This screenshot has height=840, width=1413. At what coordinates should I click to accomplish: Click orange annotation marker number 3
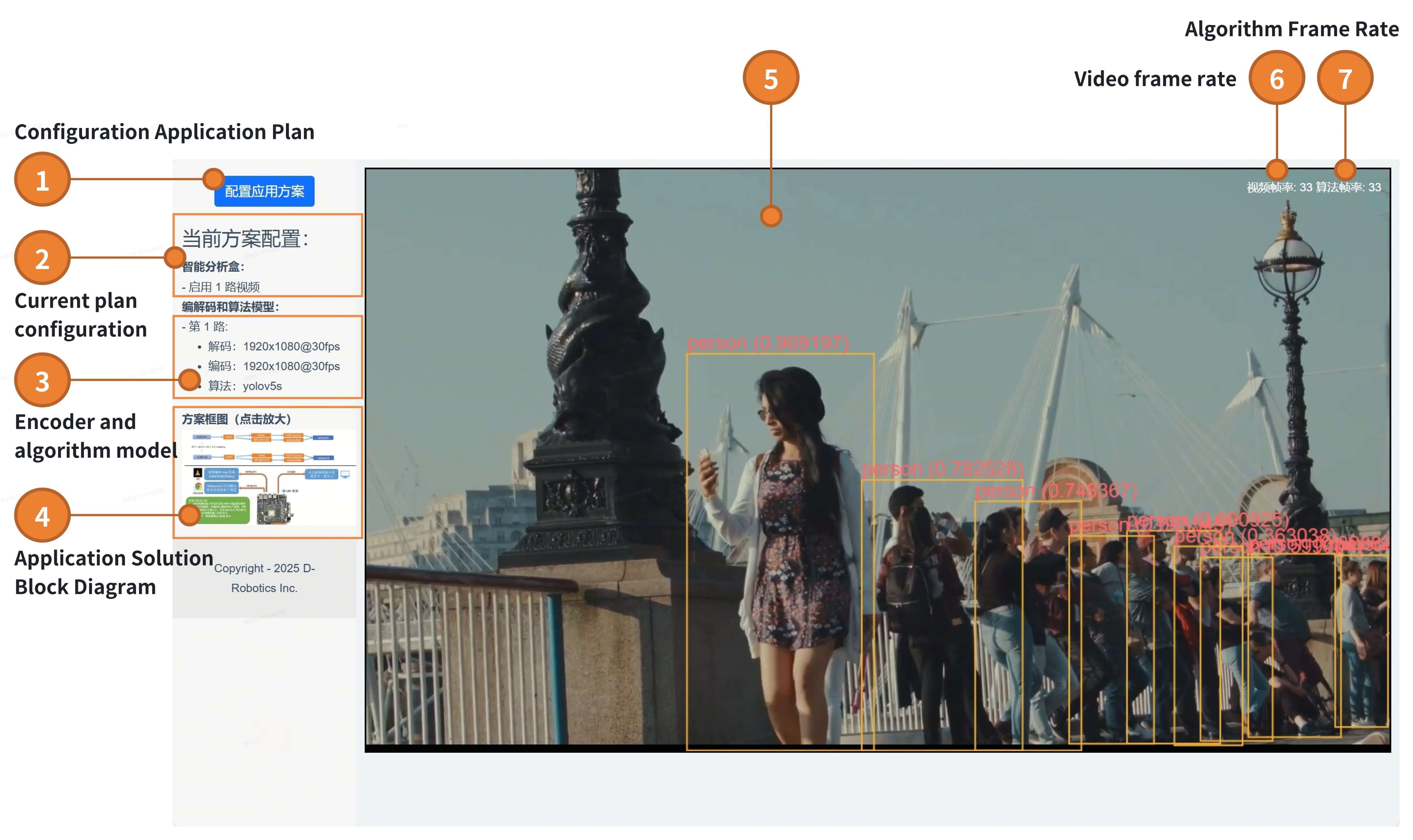(x=42, y=380)
